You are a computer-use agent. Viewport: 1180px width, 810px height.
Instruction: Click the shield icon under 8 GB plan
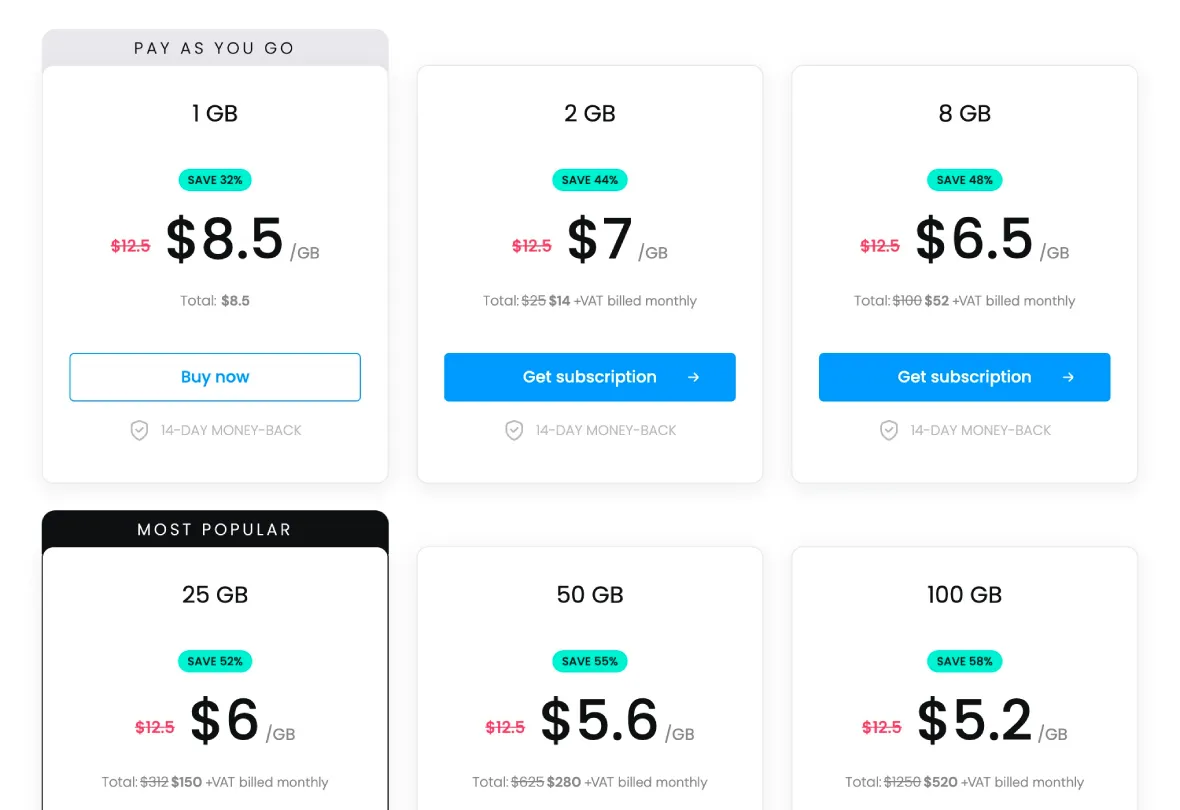point(889,431)
